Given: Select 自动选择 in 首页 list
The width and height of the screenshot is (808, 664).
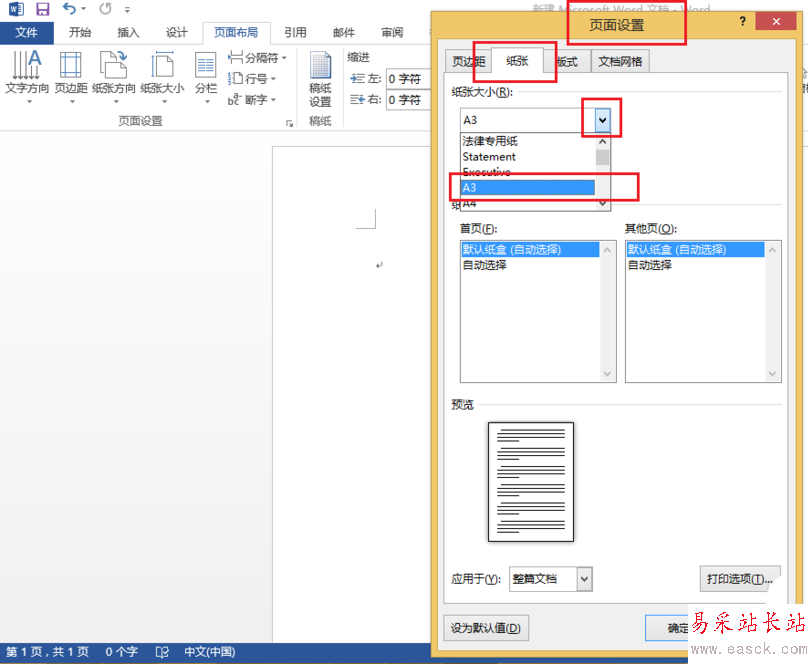Looking at the screenshot, I should [x=530, y=265].
